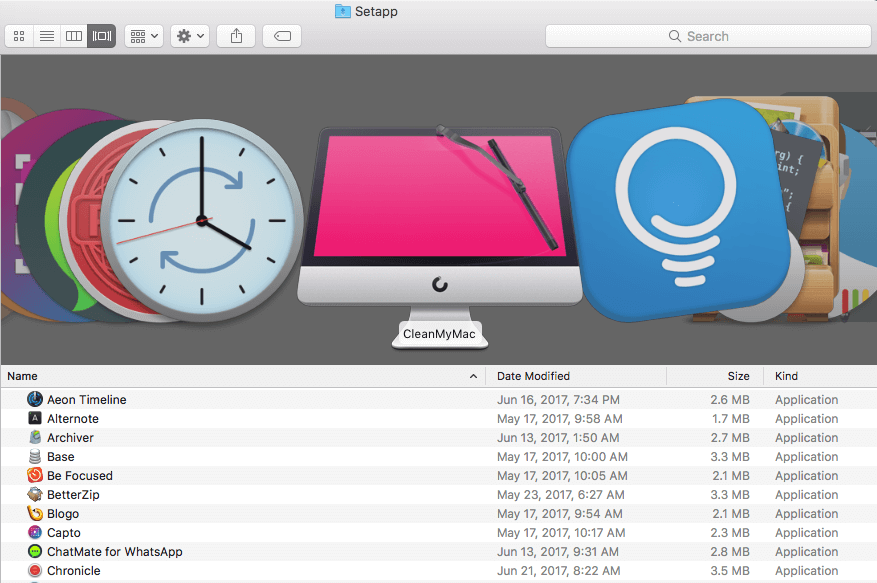Click the Edit Tags button
Screen dimensions: 877x583
pyautogui.click(x=282, y=36)
